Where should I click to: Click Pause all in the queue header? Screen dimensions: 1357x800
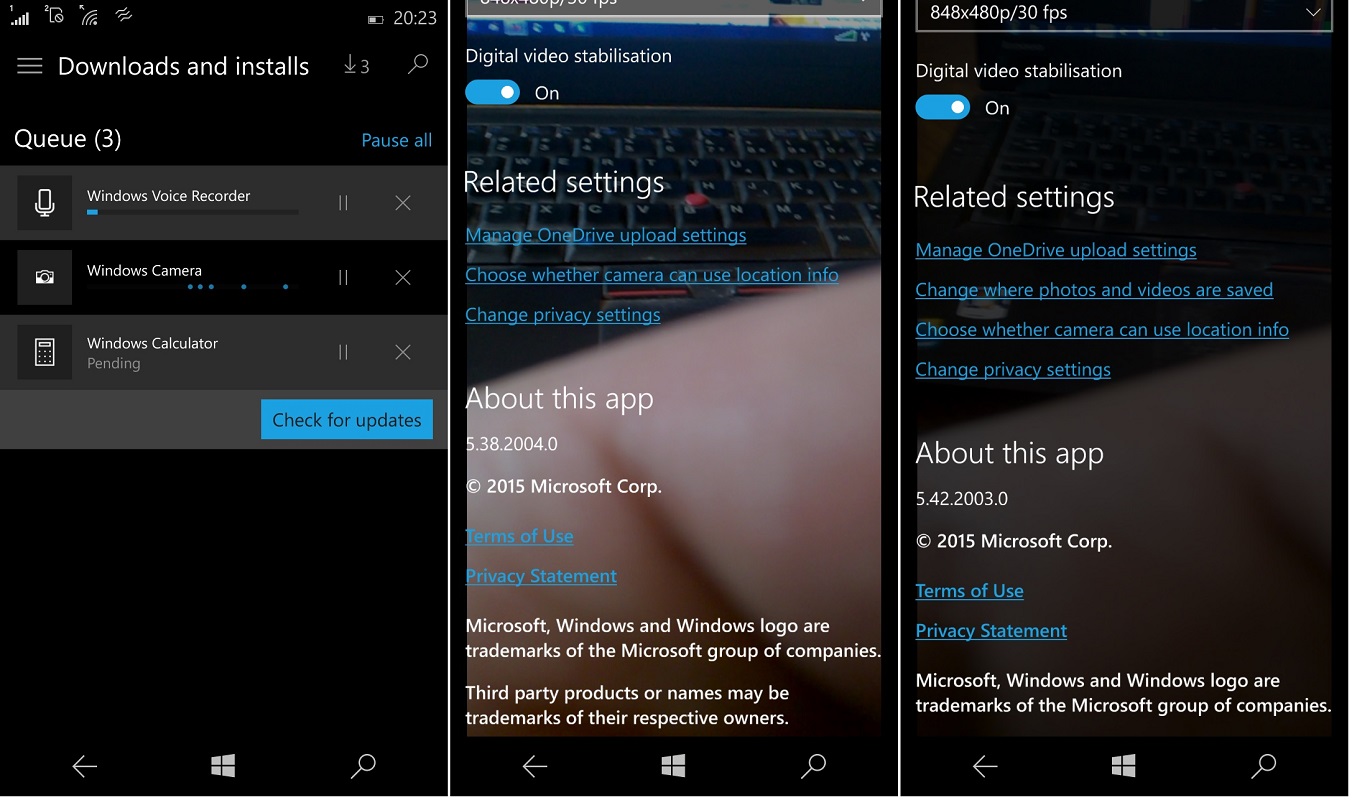click(397, 140)
